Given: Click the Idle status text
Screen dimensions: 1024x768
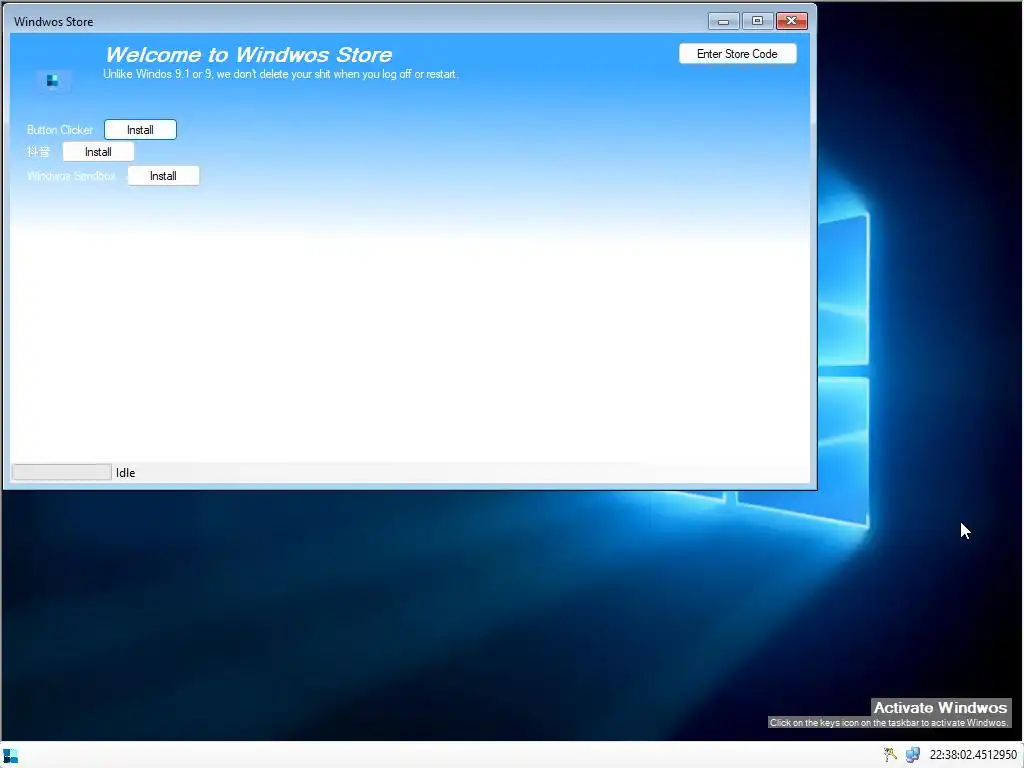Looking at the screenshot, I should tap(125, 473).
